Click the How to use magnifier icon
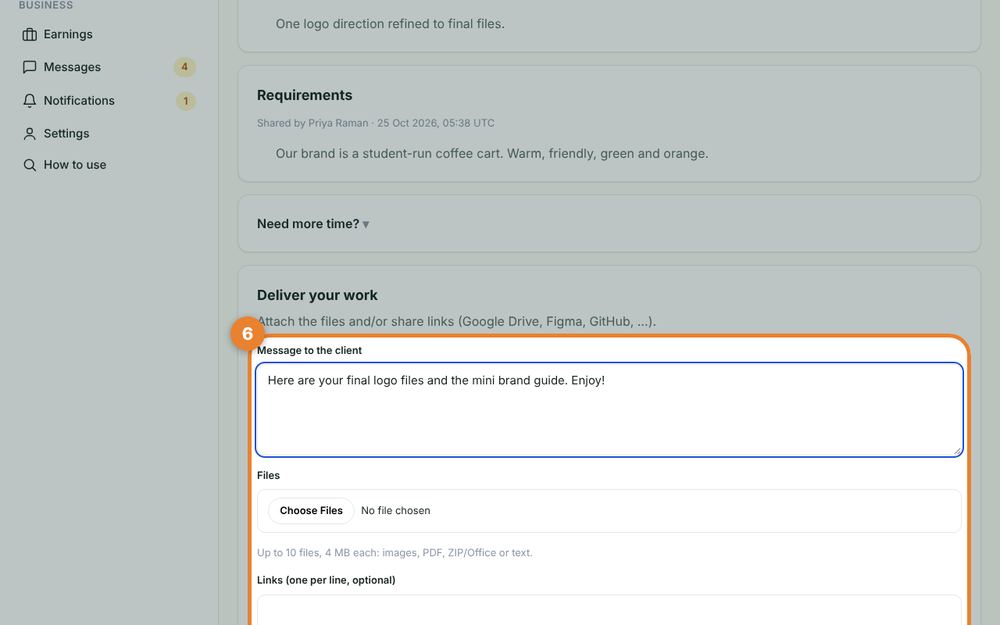The height and width of the screenshot is (625, 1000). 29,165
